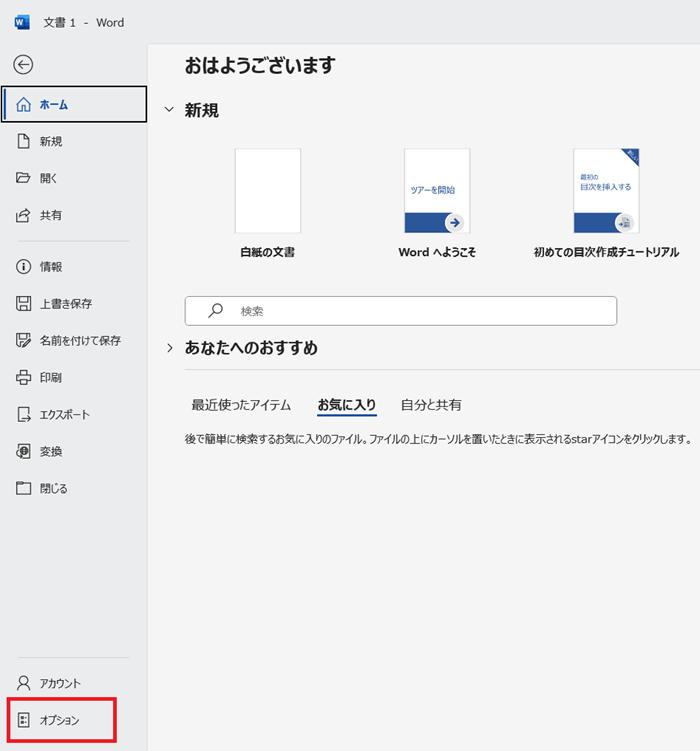700x751 pixels.
Task: Switch to 最近使ったアイテム tab
Action: pos(241,405)
